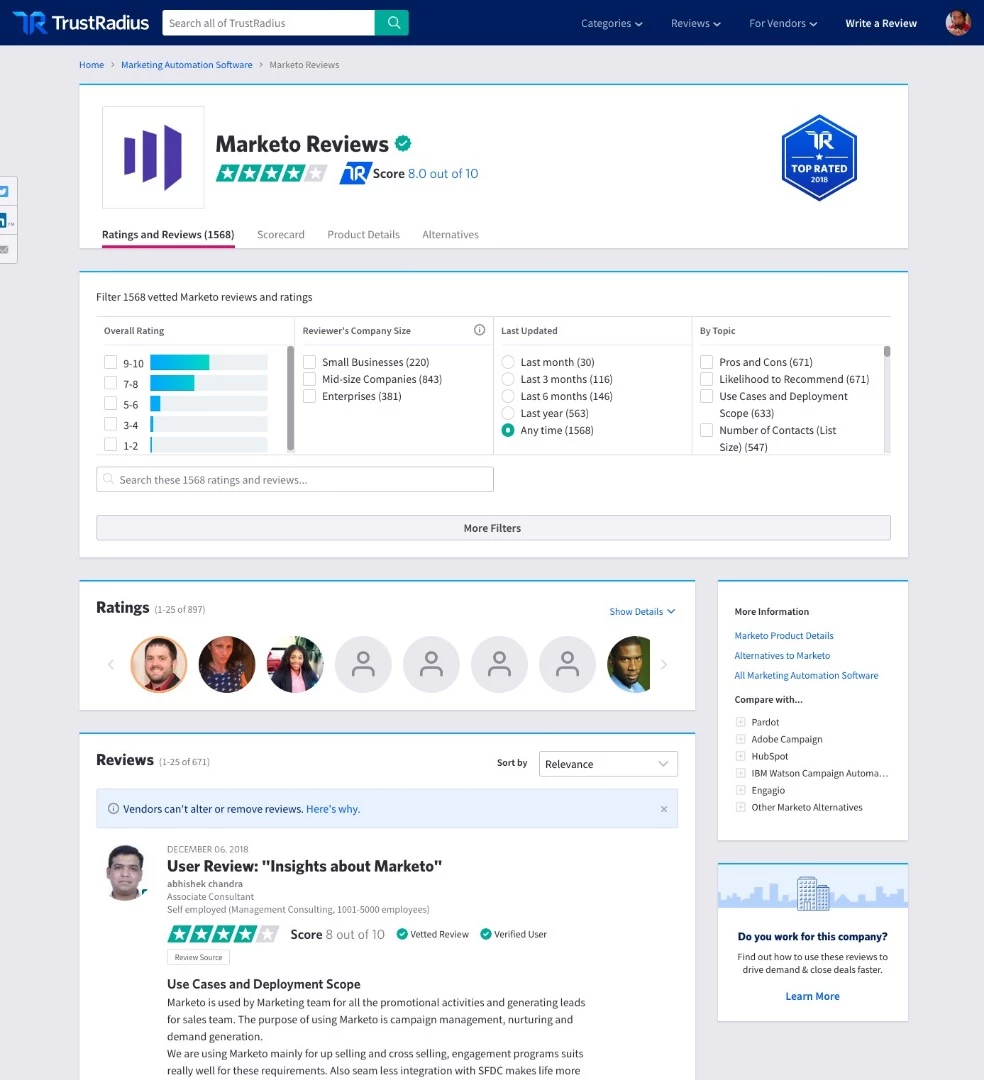Screen dimensions: 984x1080
Task: Click the Review Source button
Action: pos(198,957)
